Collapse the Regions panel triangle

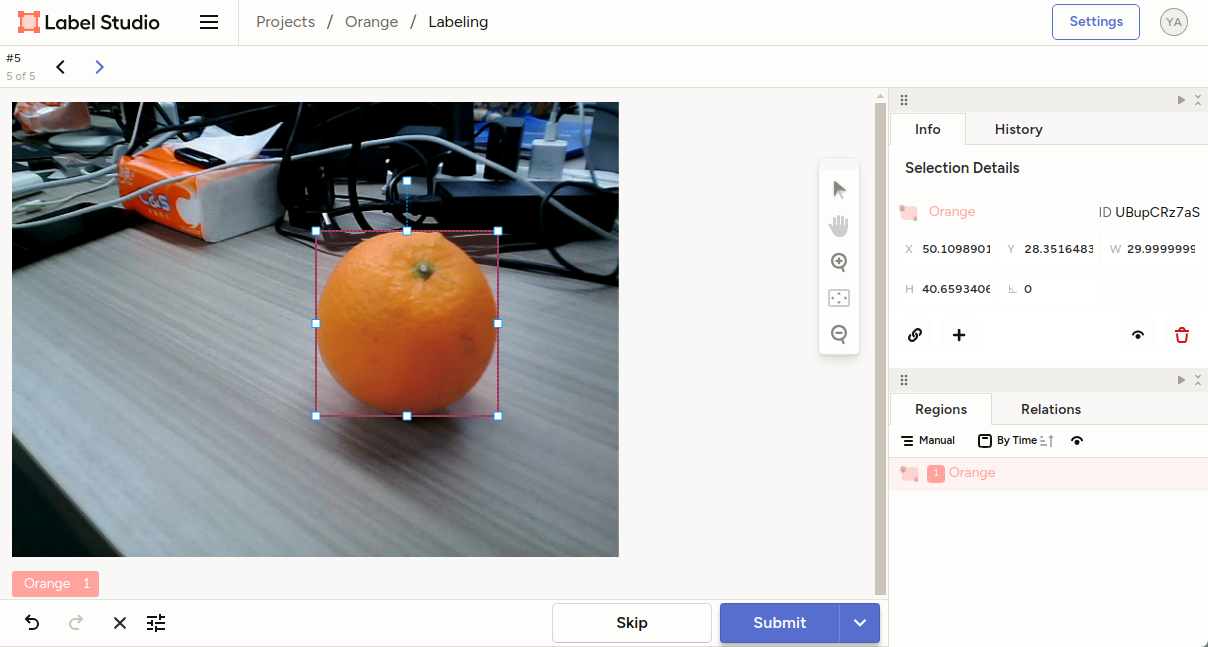pyautogui.click(x=1182, y=380)
